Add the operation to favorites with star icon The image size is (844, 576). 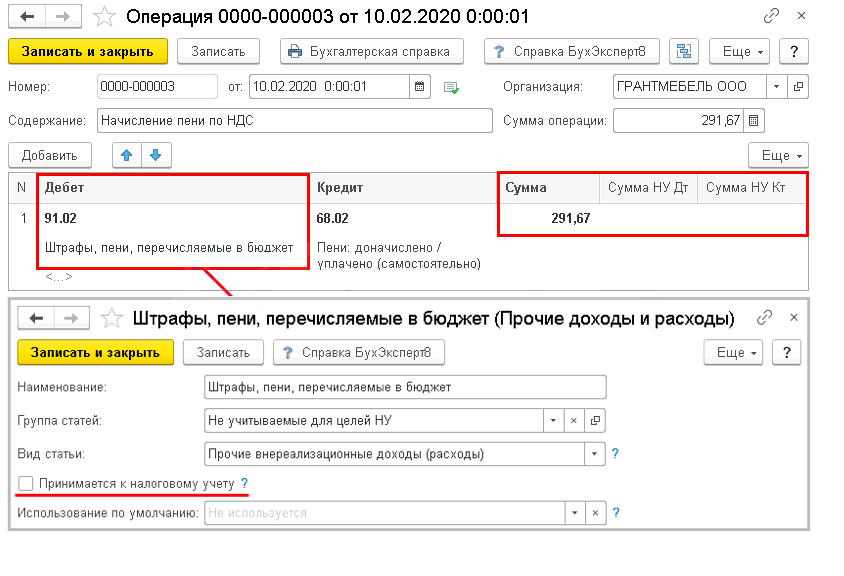coord(105,17)
